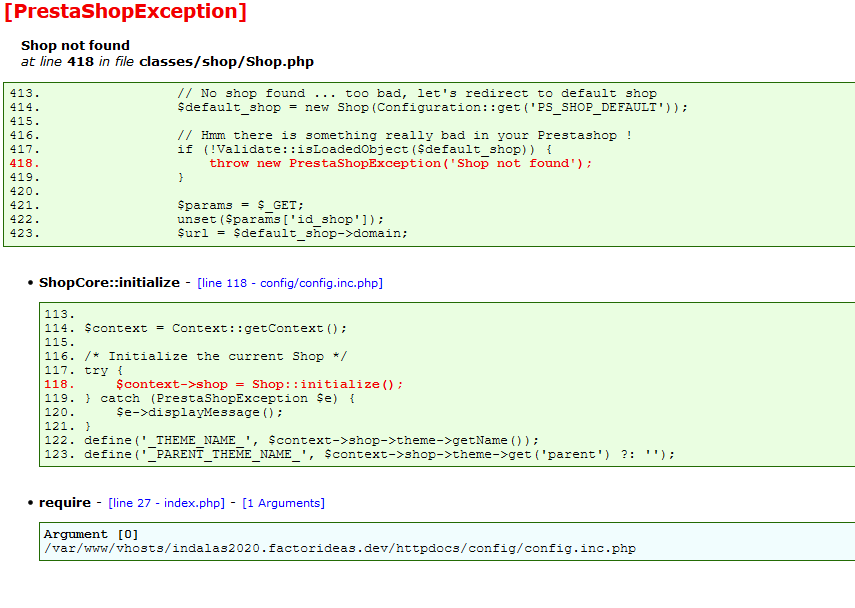Click the classes/shop/Shop.php file name
855x608 pixels.
tap(226, 62)
